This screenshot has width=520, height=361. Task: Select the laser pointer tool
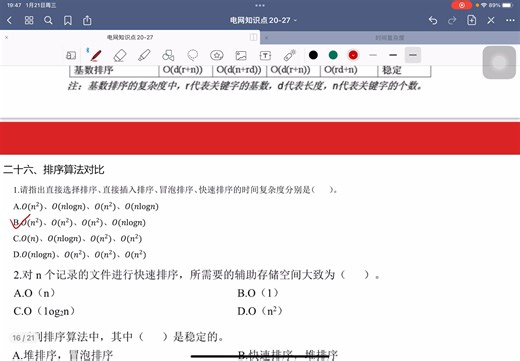[289, 55]
